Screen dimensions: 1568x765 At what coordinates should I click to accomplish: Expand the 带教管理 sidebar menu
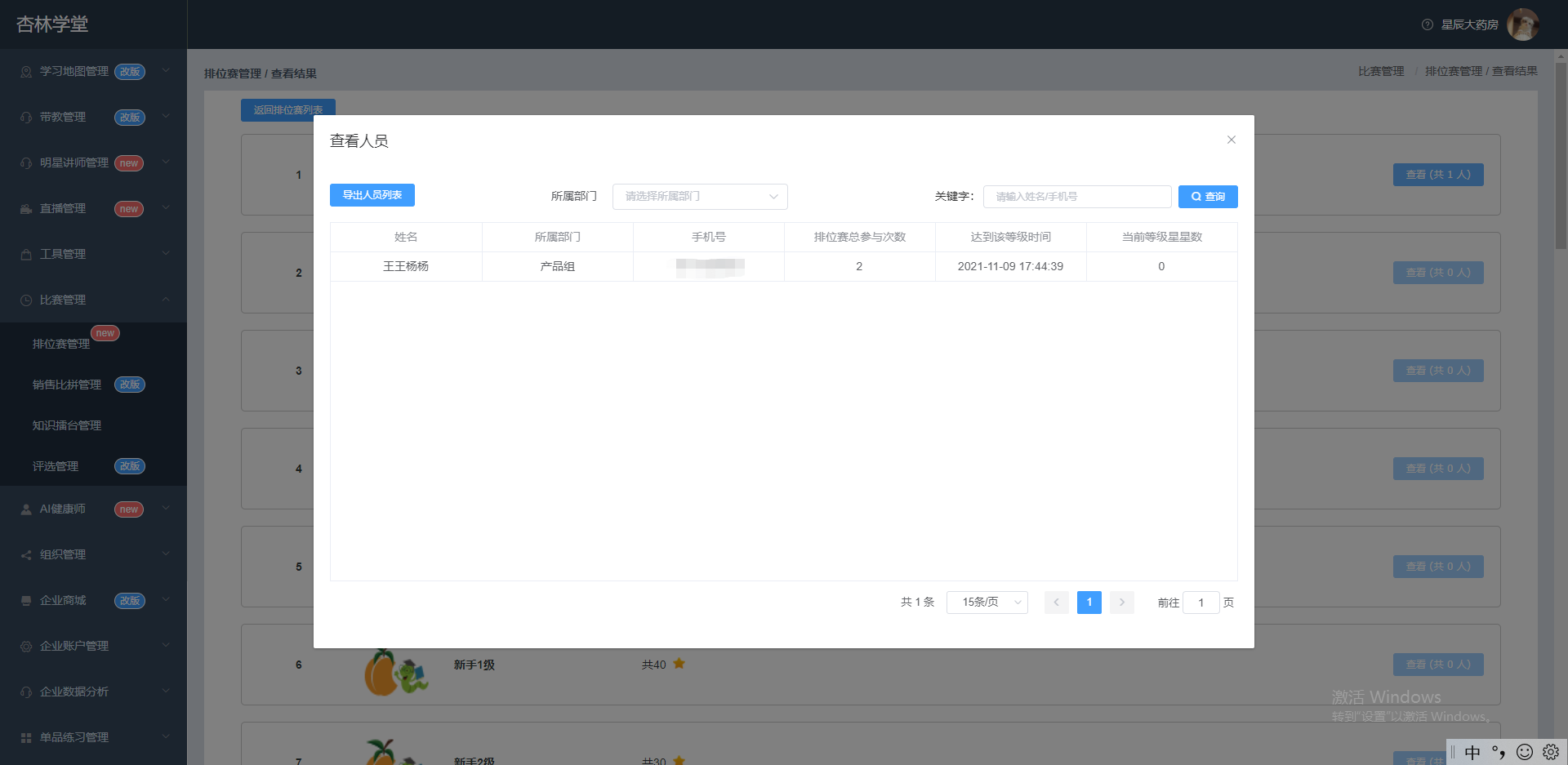[x=93, y=118]
